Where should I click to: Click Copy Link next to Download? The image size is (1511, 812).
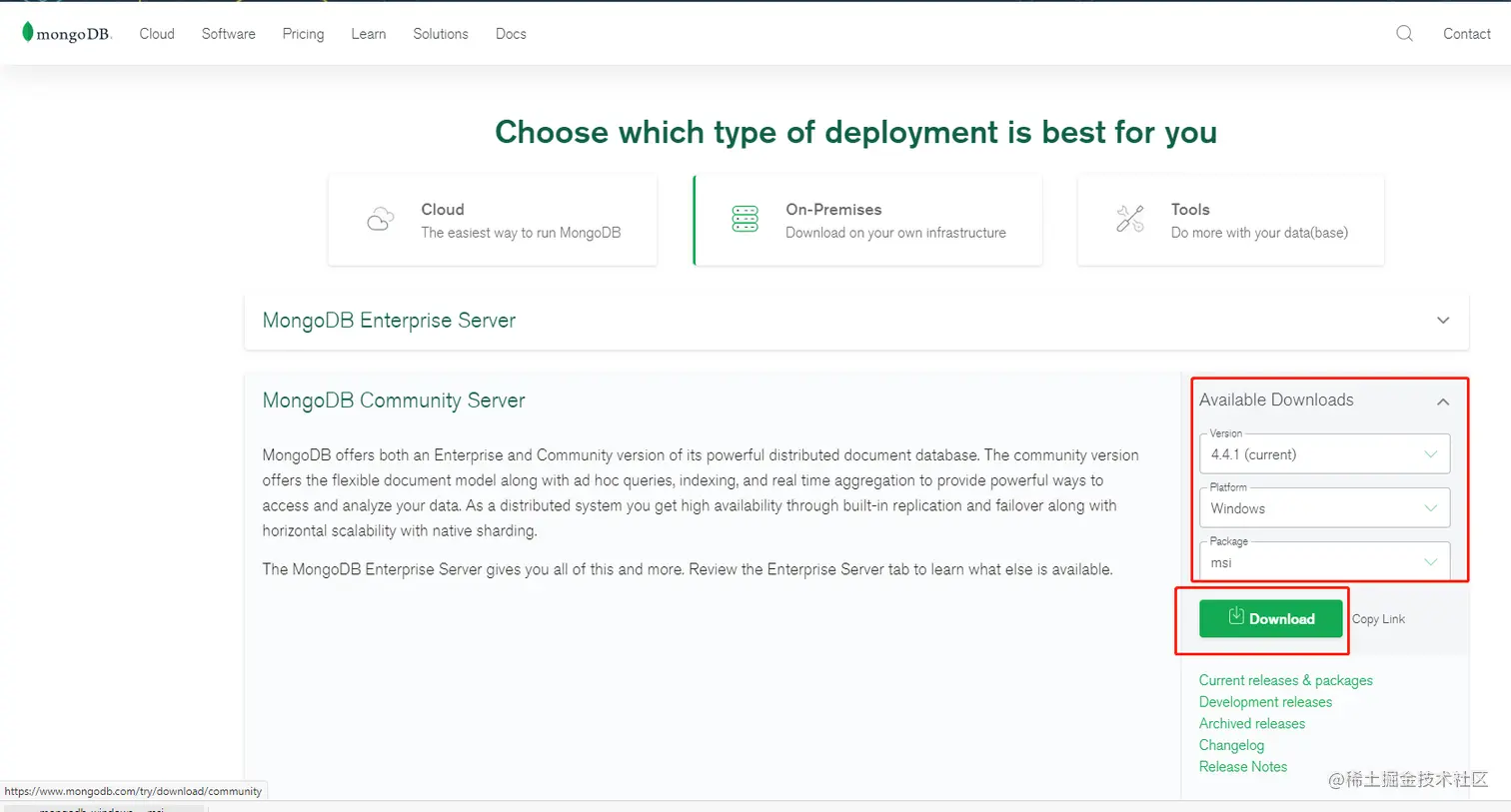(1378, 619)
